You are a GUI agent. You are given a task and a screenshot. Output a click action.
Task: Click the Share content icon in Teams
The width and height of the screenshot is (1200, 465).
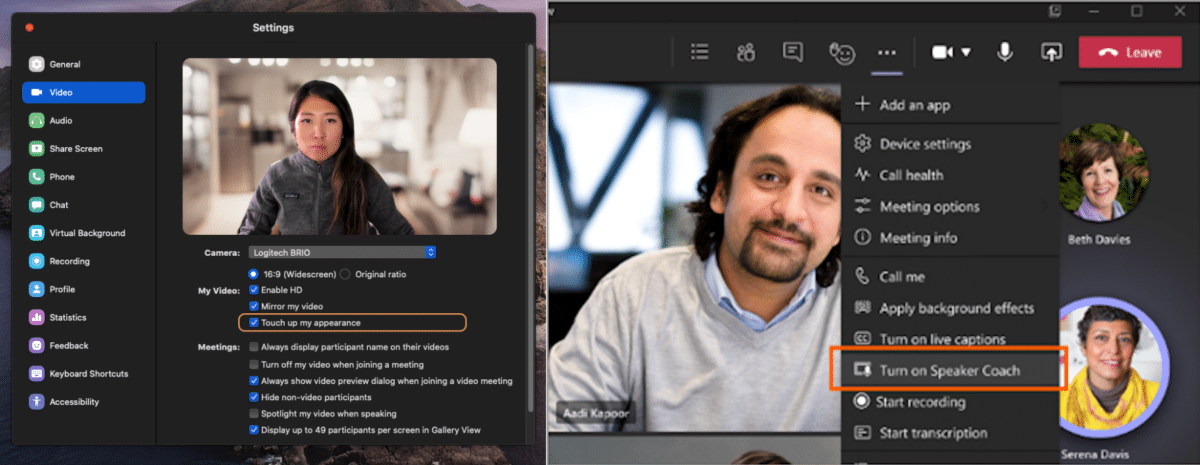pyautogui.click(x=1051, y=52)
